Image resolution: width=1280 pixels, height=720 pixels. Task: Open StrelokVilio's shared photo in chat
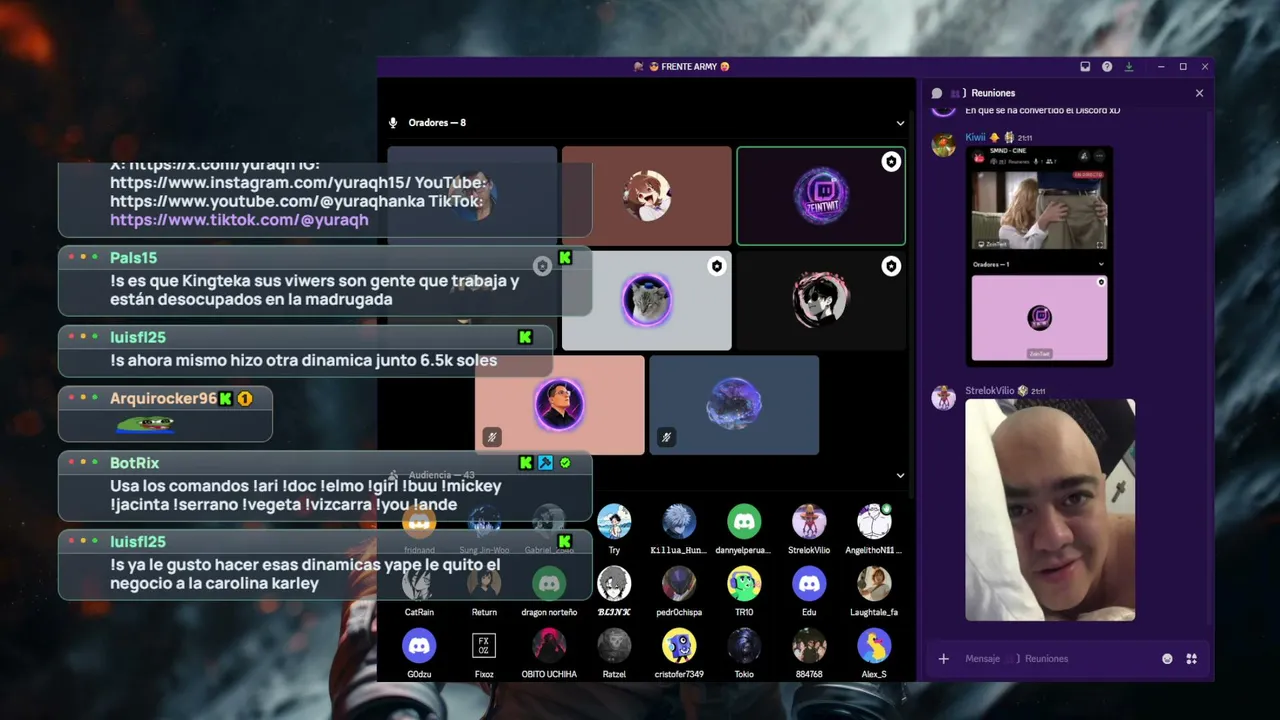tap(1050, 510)
